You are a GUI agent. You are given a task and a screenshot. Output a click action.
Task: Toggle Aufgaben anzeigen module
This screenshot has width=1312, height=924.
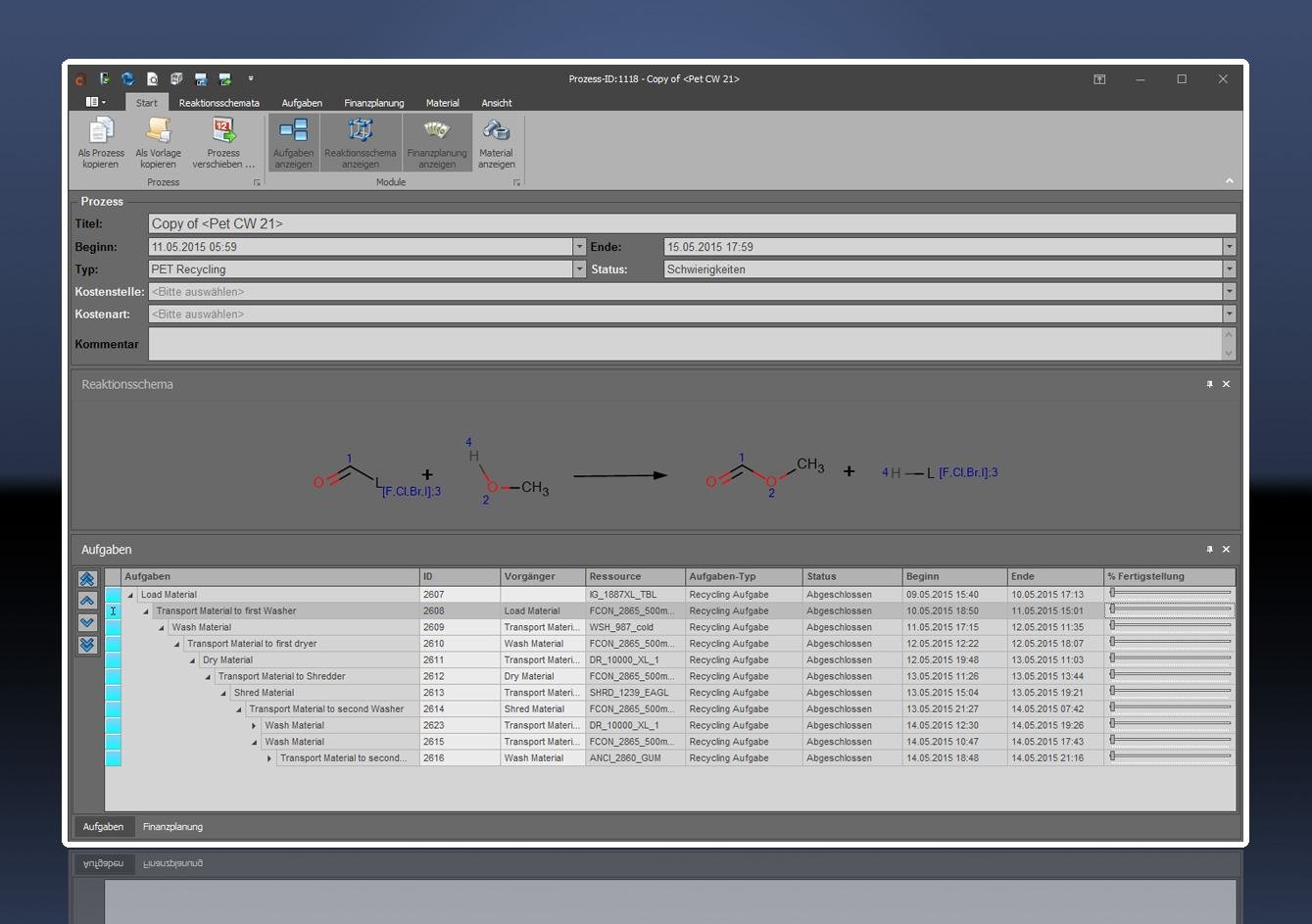coord(293,143)
